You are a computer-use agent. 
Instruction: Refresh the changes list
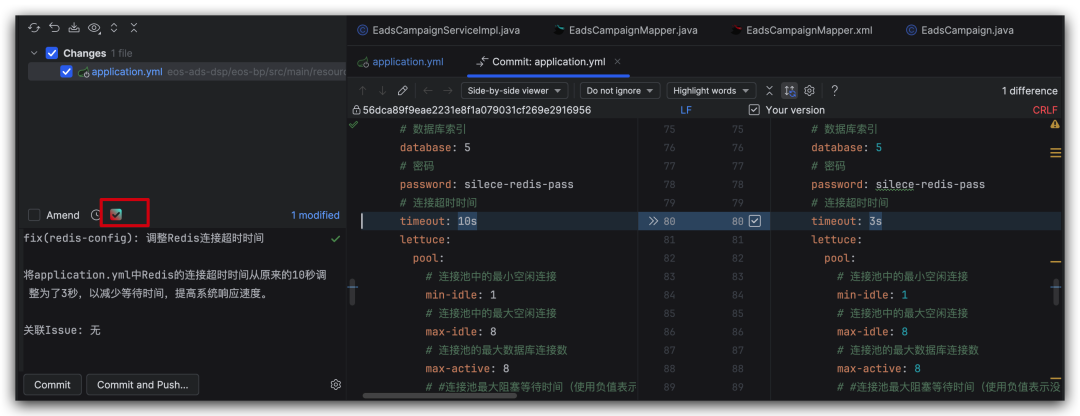click(33, 28)
